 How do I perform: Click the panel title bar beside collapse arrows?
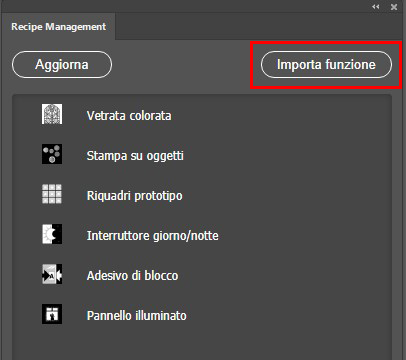(185, 7)
